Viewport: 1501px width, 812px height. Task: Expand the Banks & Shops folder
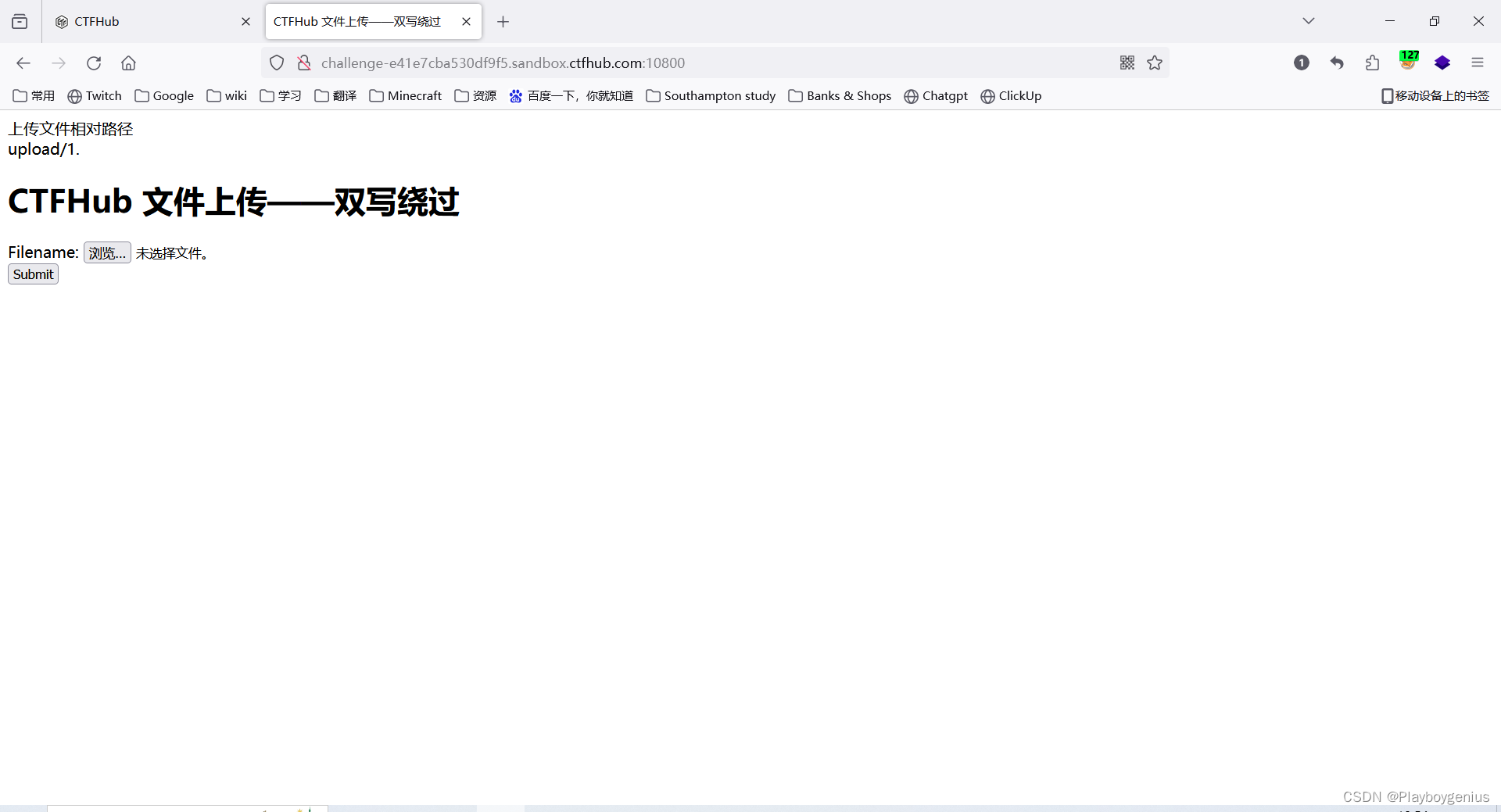click(840, 96)
